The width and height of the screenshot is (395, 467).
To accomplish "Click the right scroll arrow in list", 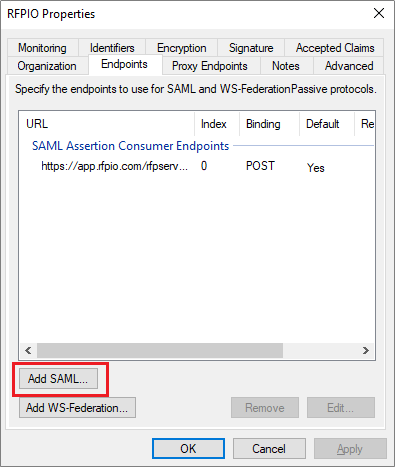I will pos(366,351).
